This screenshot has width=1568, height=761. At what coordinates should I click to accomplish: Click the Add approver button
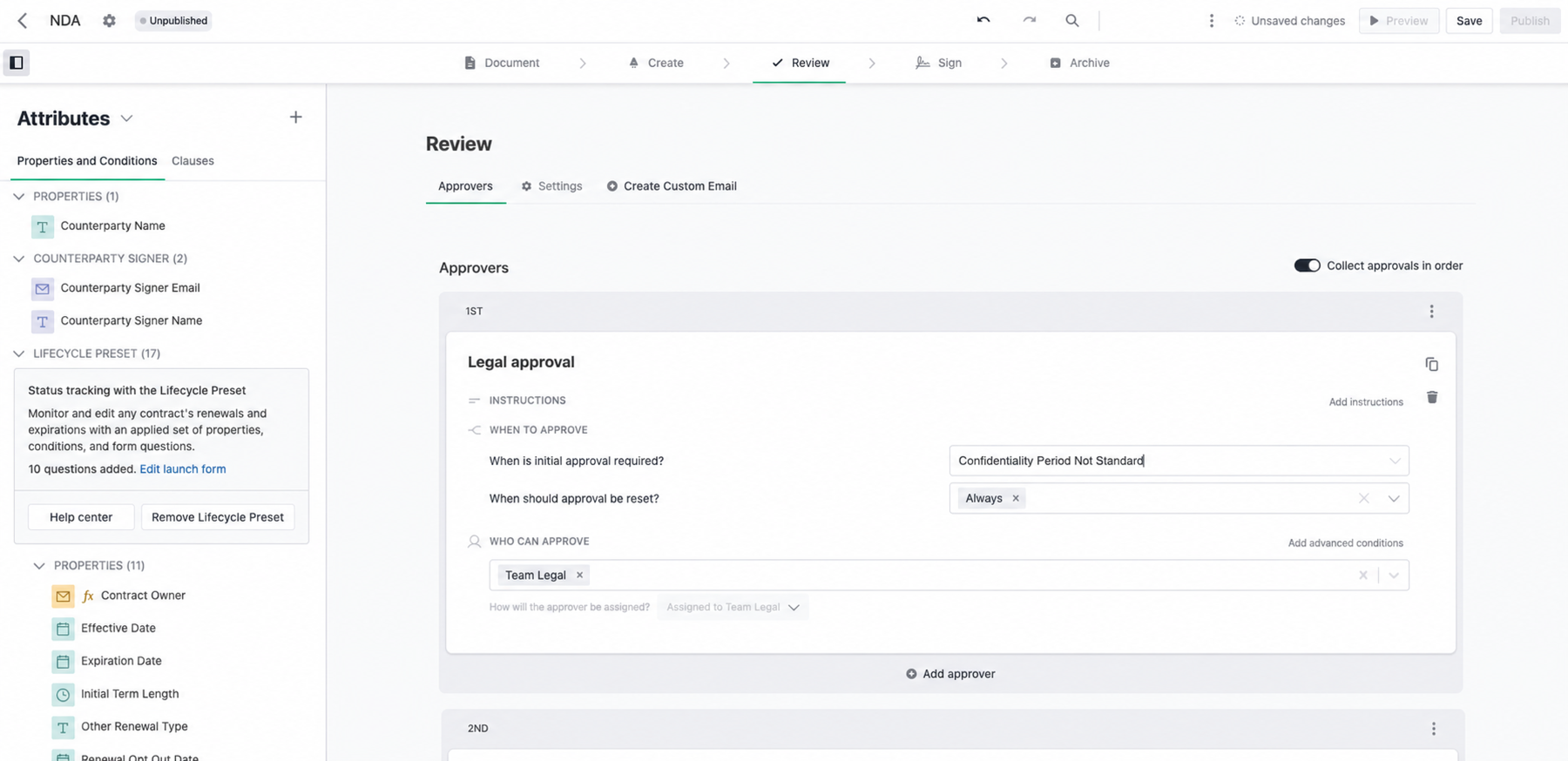(950, 674)
